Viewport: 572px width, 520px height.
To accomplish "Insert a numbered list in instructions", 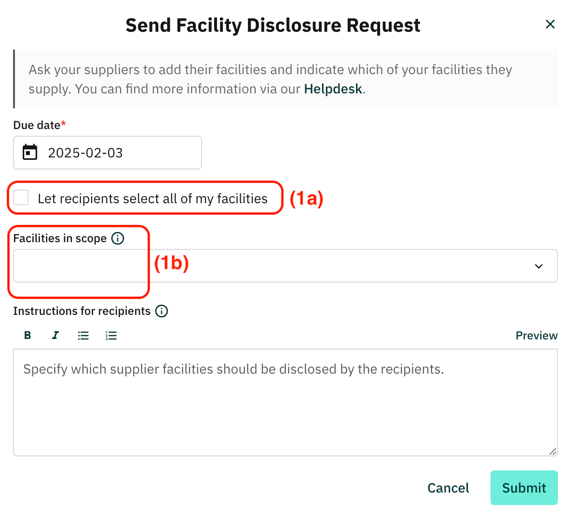I will [x=111, y=335].
